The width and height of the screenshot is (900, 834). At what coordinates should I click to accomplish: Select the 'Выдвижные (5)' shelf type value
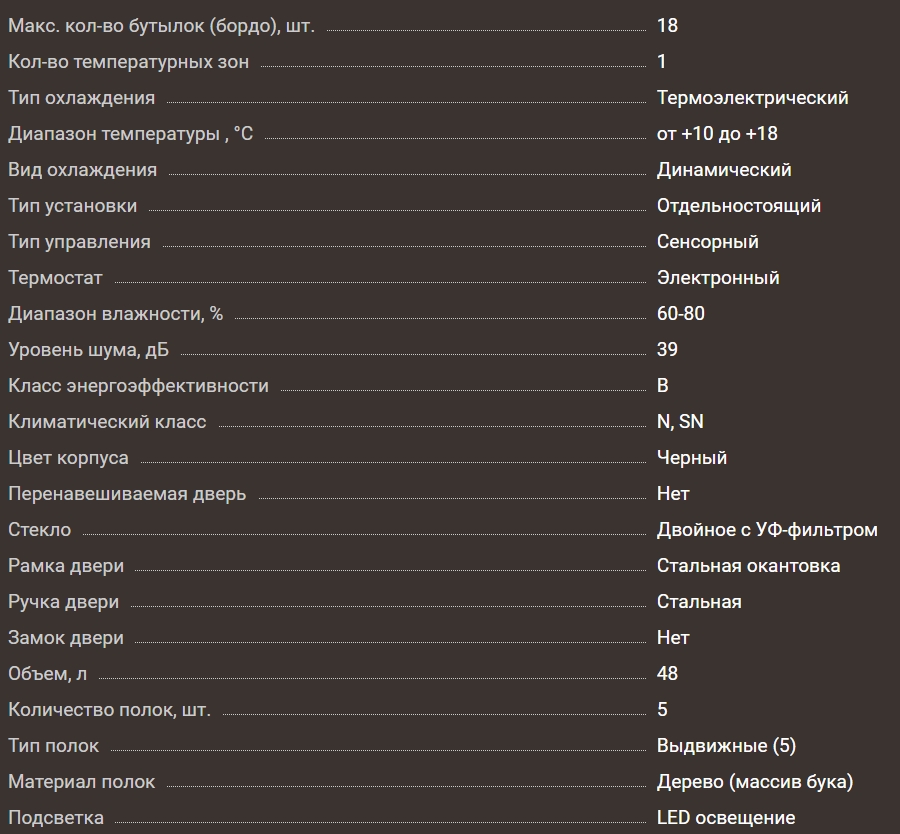click(726, 746)
